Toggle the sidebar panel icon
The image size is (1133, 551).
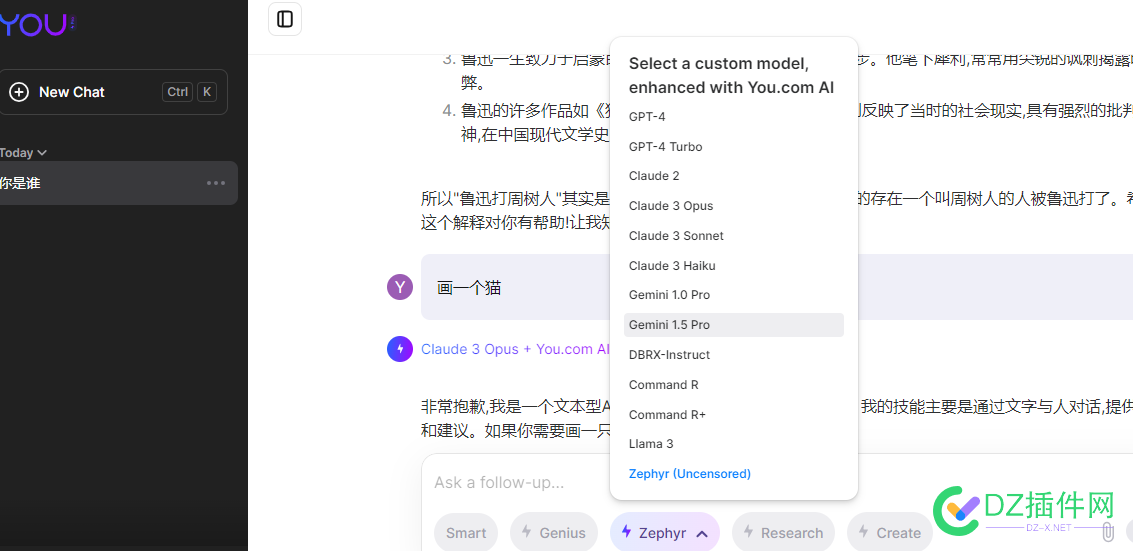285,19
